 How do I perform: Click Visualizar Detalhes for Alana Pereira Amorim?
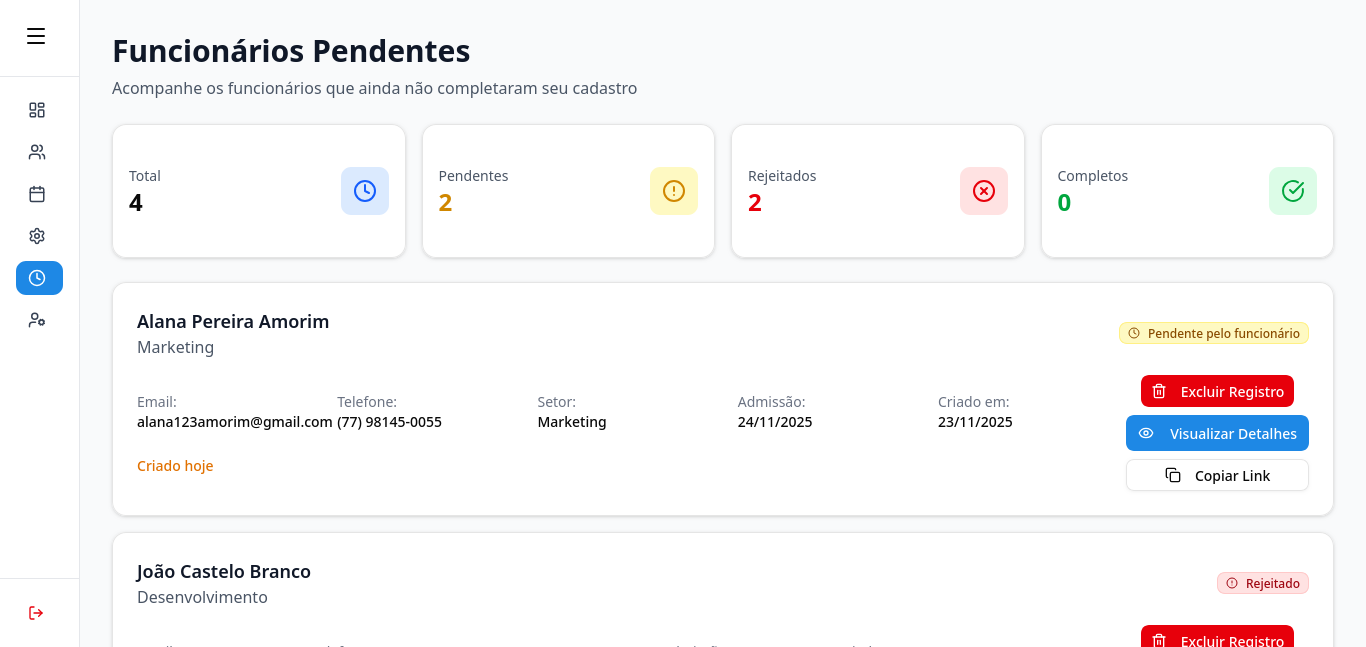[x=1217, y=433]
